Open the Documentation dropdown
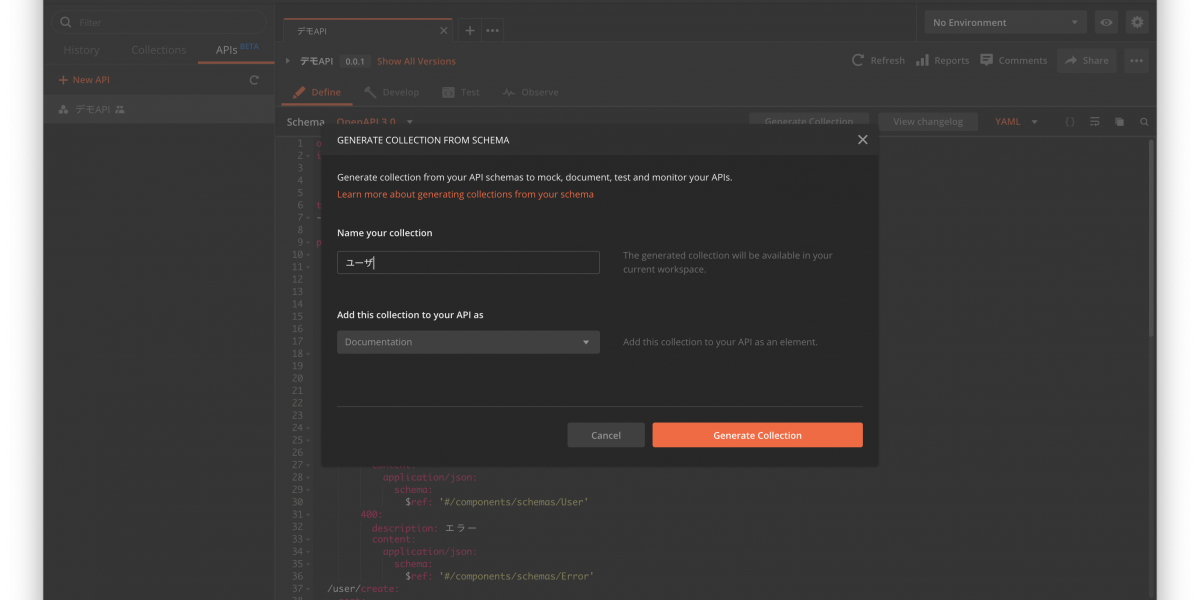 point(468,342)
